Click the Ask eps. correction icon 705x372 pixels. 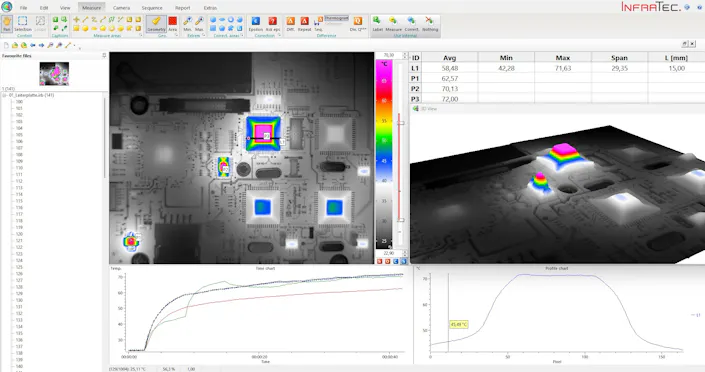click(272, 24)
